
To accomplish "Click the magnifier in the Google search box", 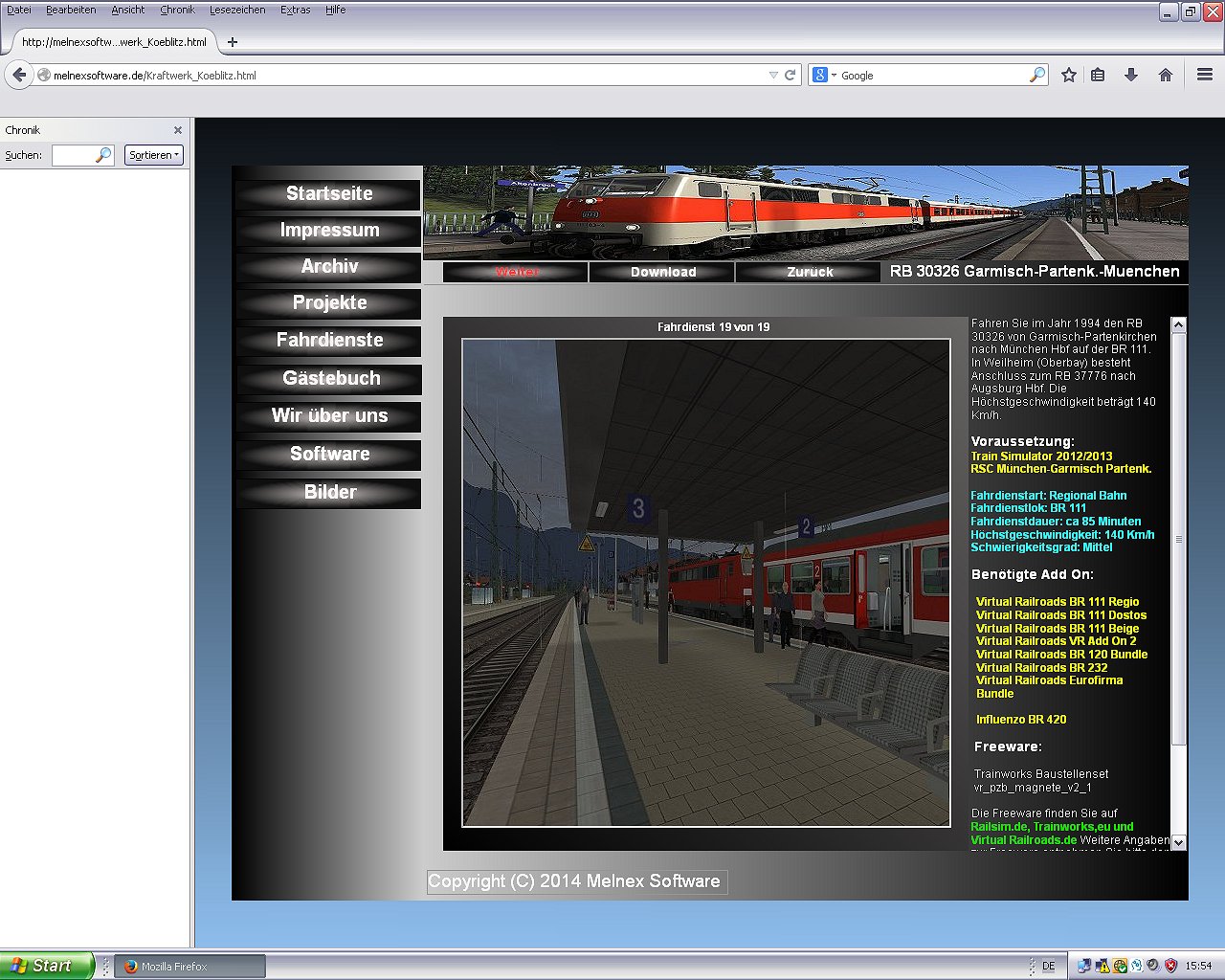I will pos(1037,75).
